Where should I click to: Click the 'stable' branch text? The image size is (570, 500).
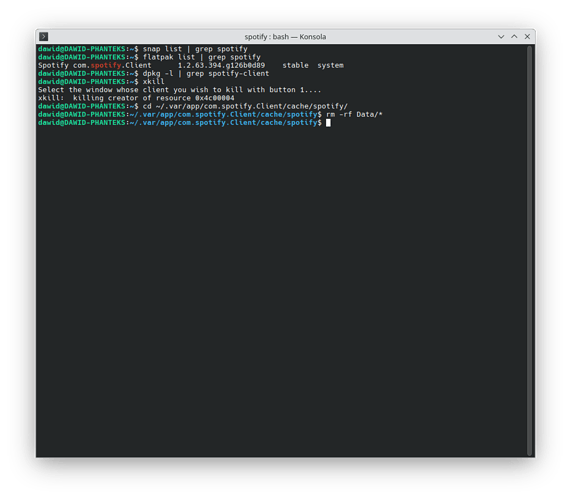(x=296, y=65)
